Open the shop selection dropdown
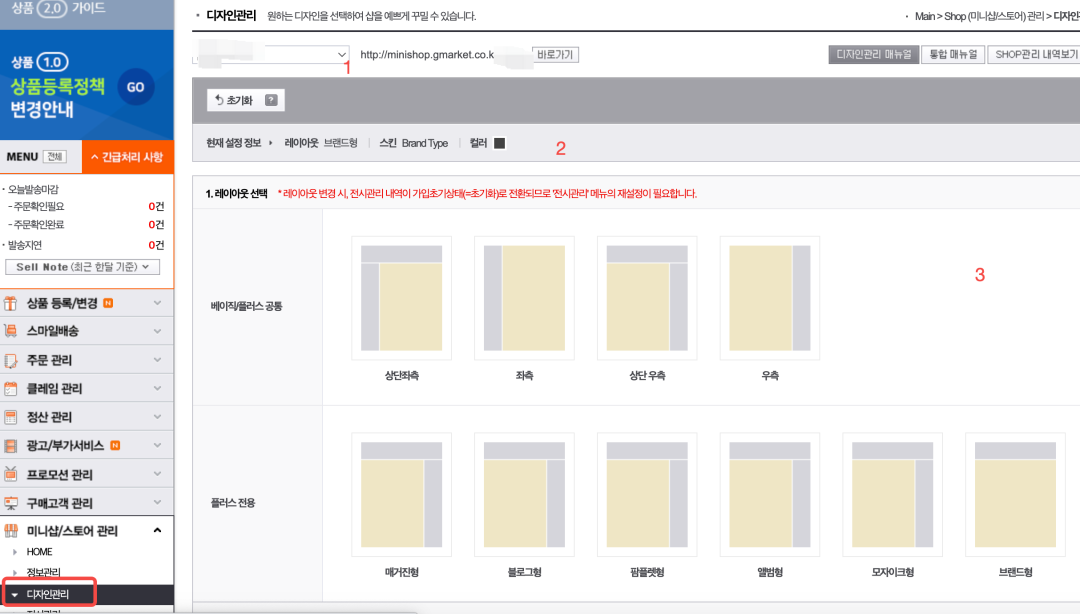The height and width of the screenshot is (614, 1080). [340, 55]
